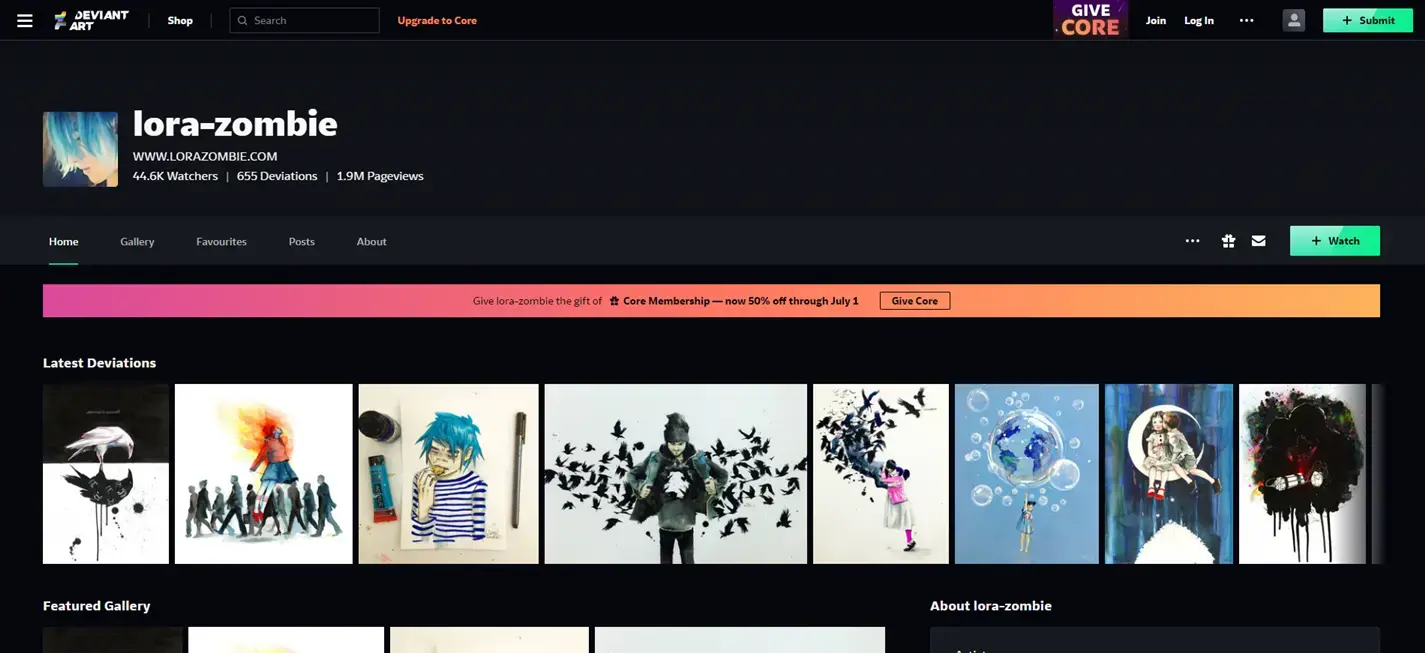Screen dimensions: 1425x653
Task: Select the Home tab
Action: point(63,241)
